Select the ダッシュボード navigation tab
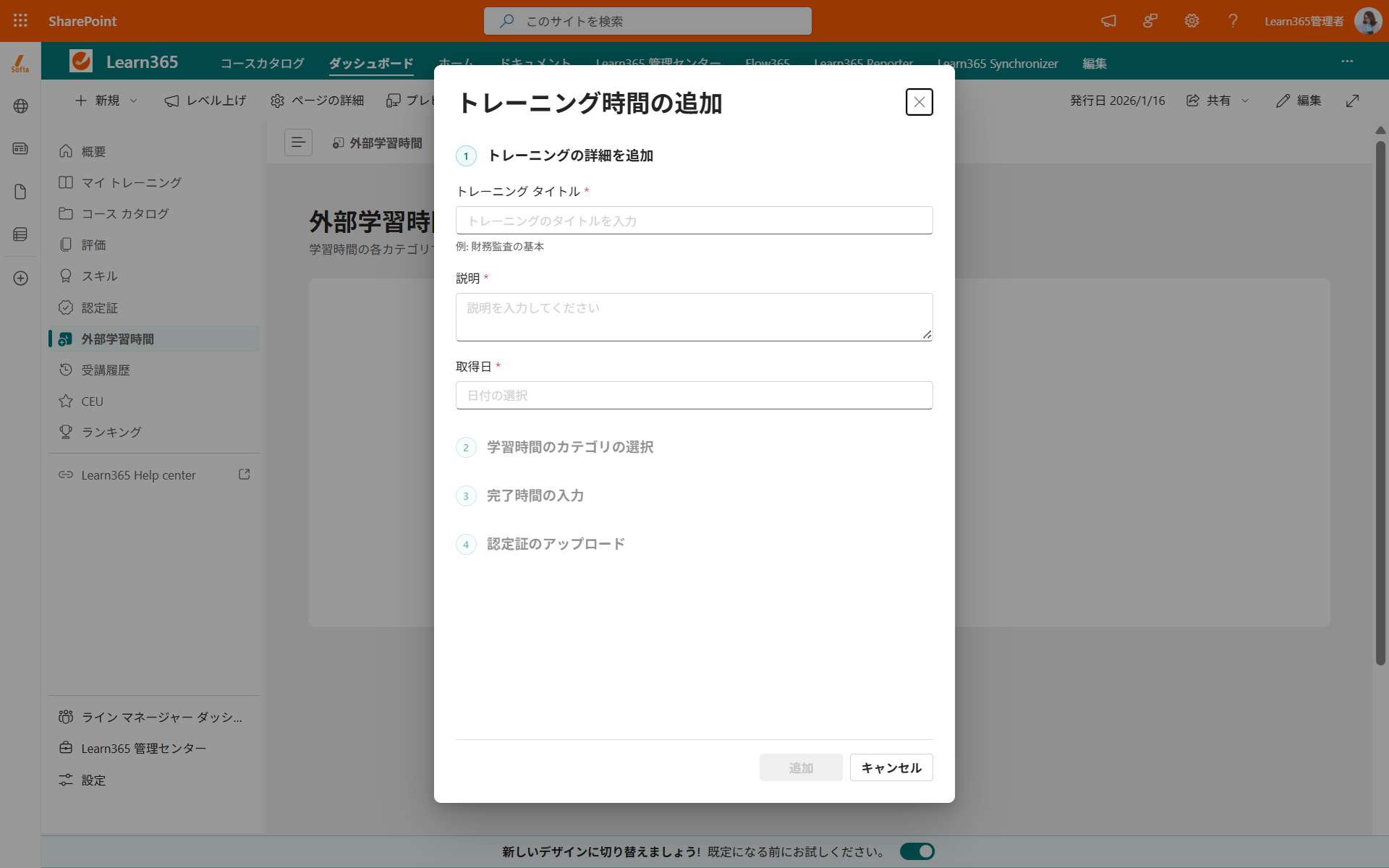 tap(371, 64)
